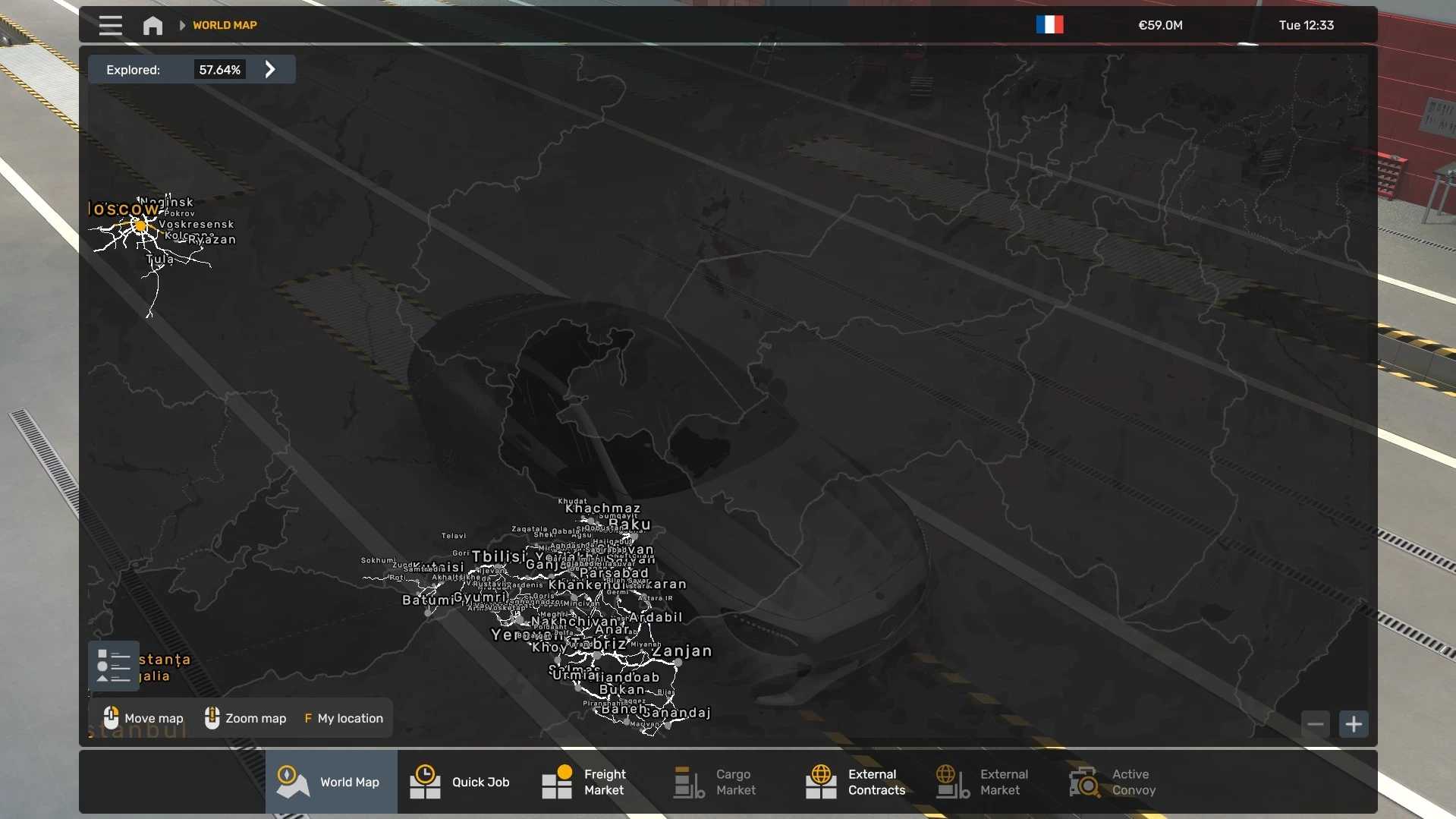Click the WORLD MAP breadcrumb label
This screenshot has height=819, width=1456.
pyautogui.click(x=225, y=25)
